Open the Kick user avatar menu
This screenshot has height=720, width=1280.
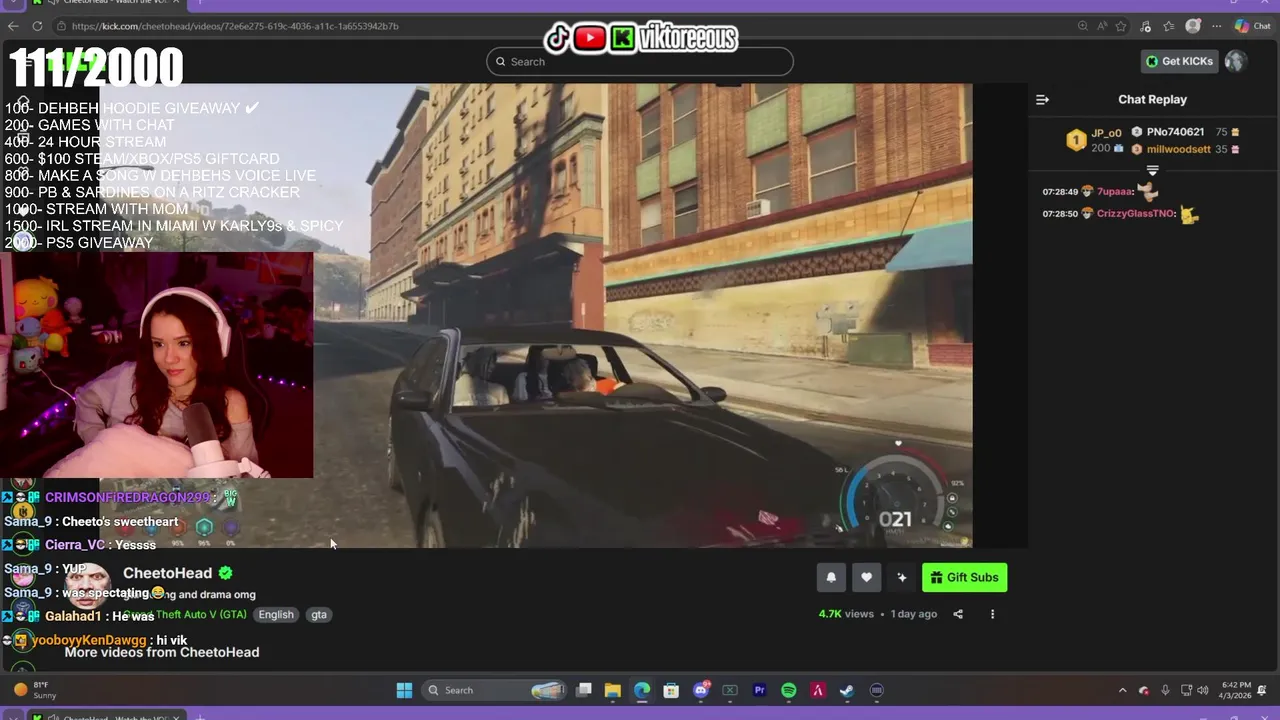1235,61
